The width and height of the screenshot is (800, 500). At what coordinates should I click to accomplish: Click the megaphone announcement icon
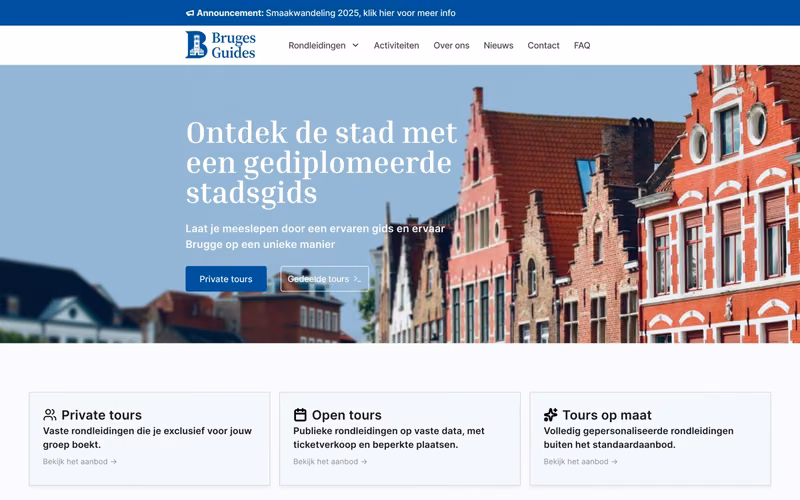(x=190, y=13)
